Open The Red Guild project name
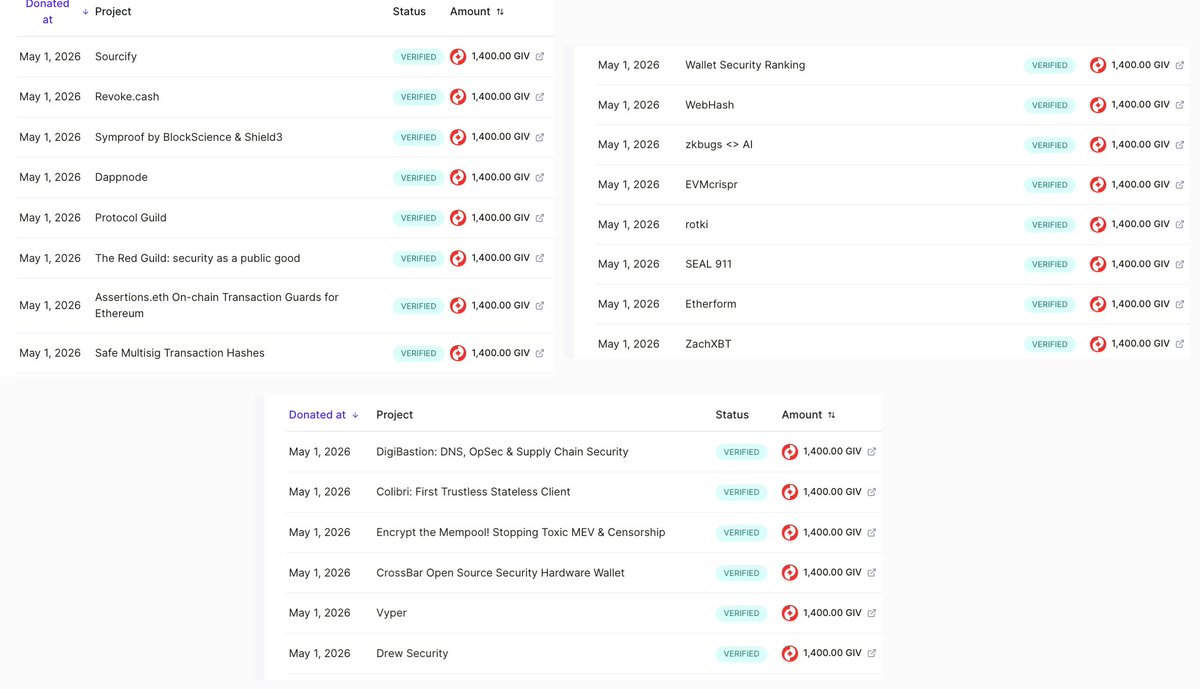The width and height of the screenshot is (1200, 689). pyautogui.click(x=198, y=258)
